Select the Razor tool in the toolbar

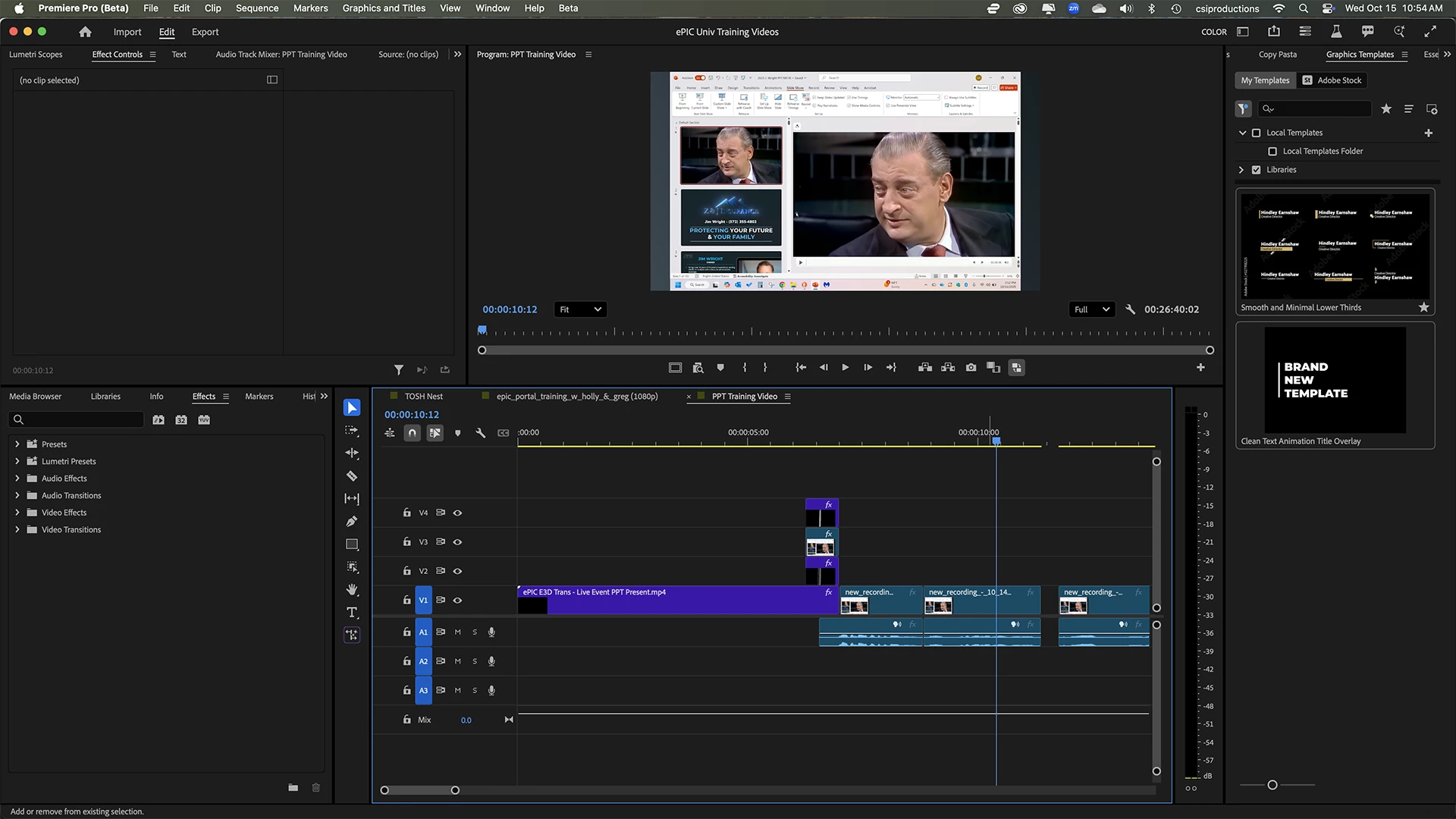pyautogui.click(x=352, y=476)
